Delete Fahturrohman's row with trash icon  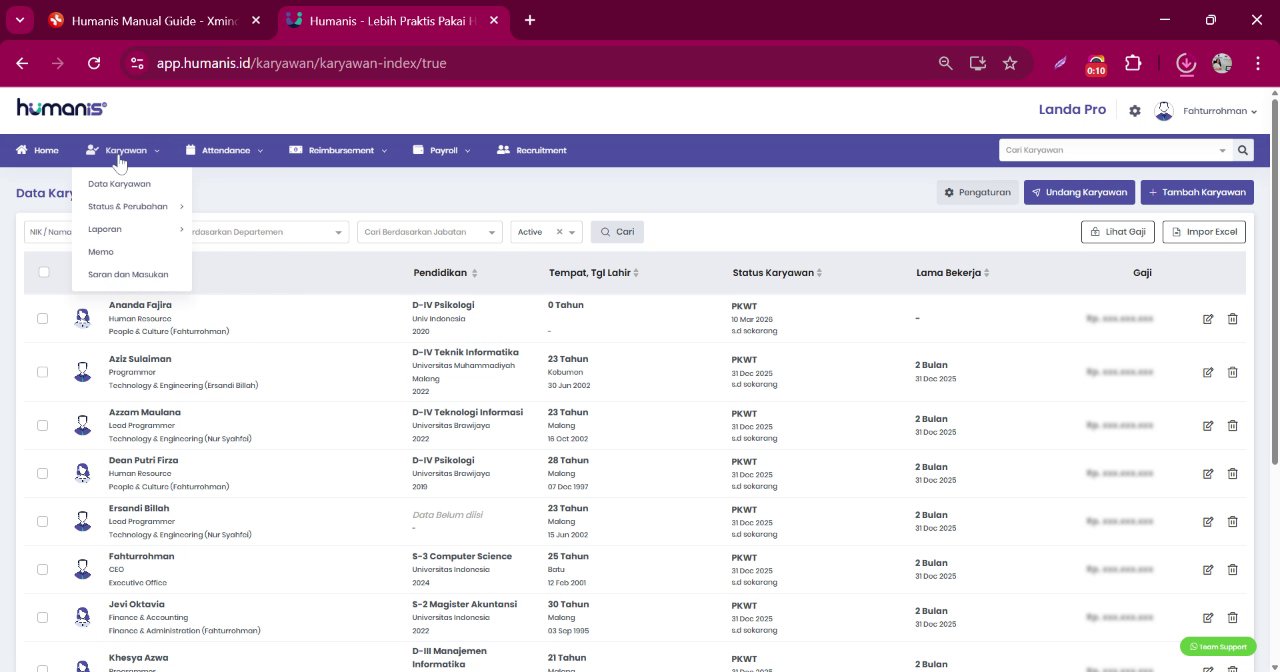[x=1232, y=569]
